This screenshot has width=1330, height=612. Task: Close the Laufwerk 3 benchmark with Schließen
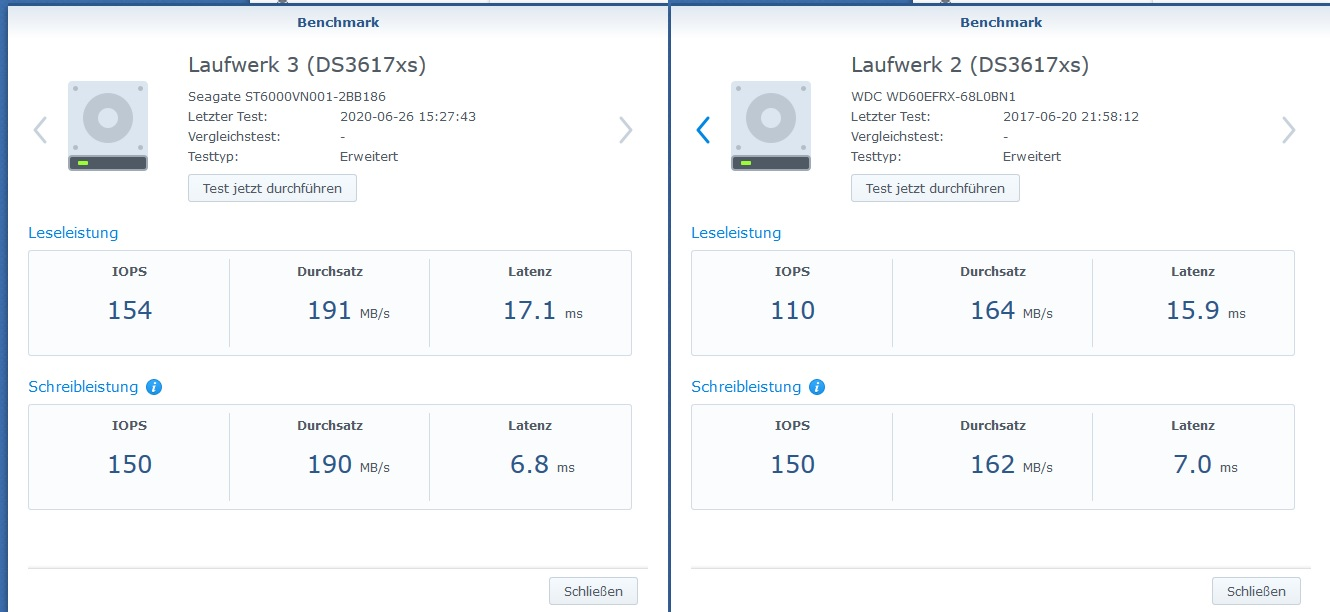[x=593, y=591]
